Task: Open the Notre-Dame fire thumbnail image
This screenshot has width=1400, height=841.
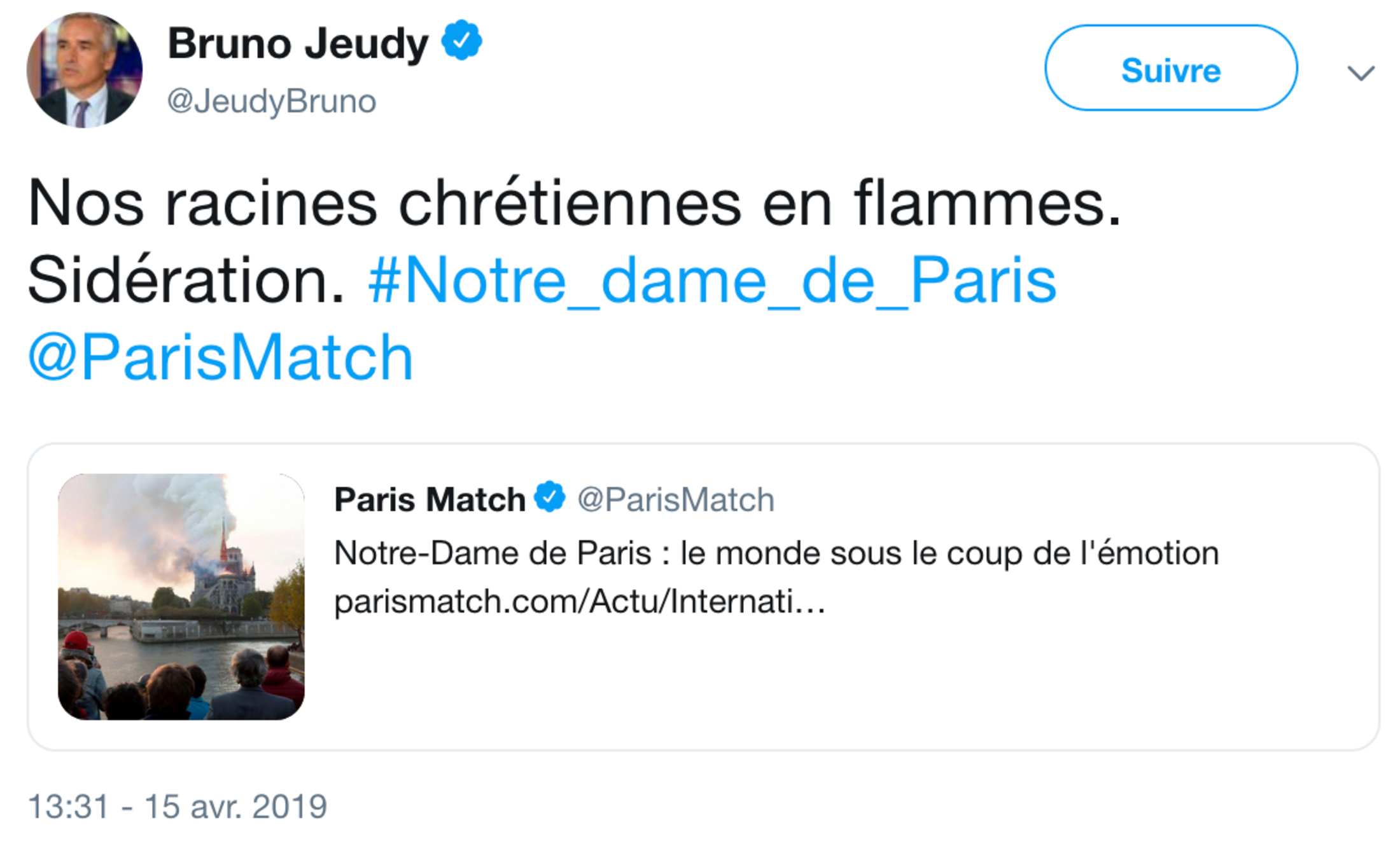Action: pos(181,596)
